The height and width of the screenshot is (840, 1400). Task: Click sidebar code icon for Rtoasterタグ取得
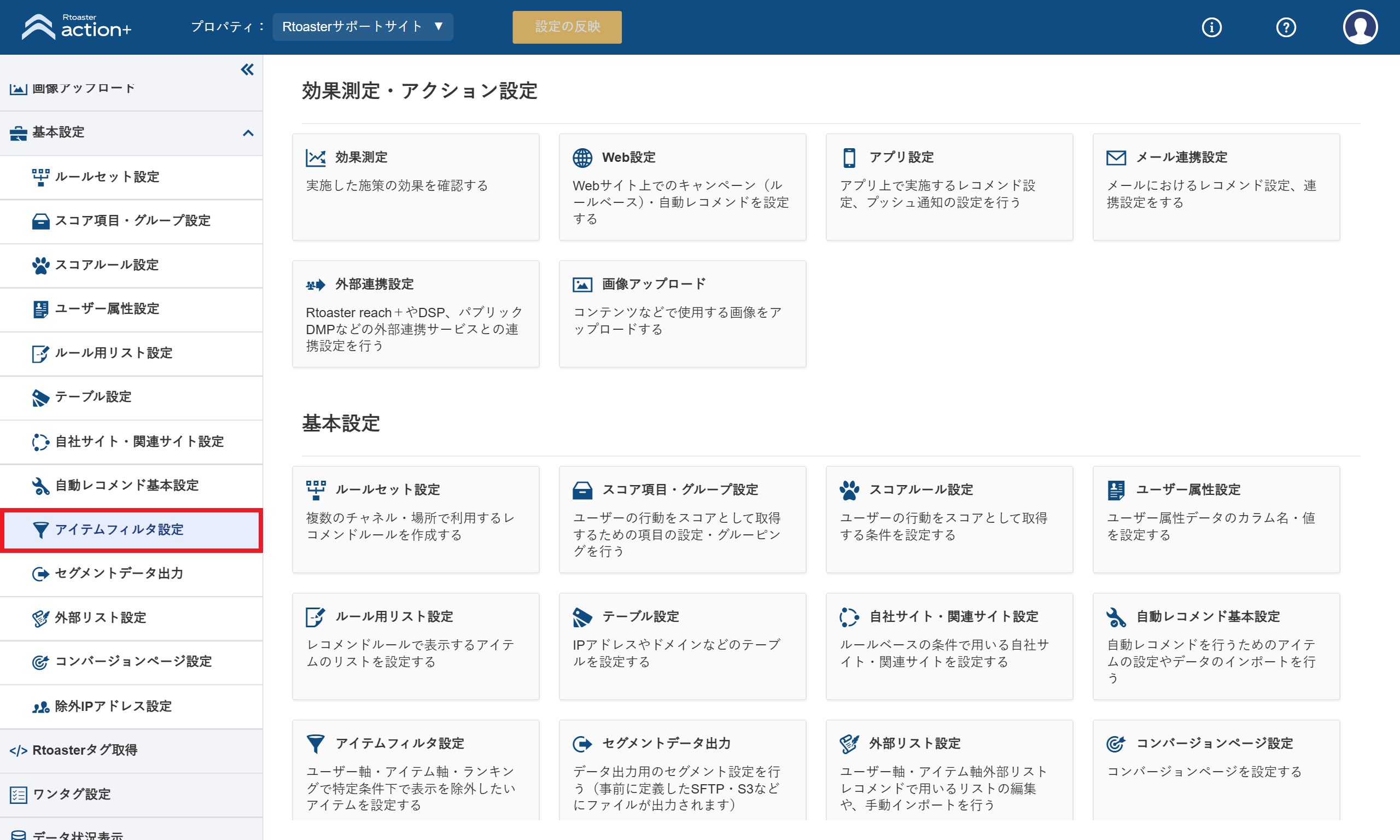18,751
